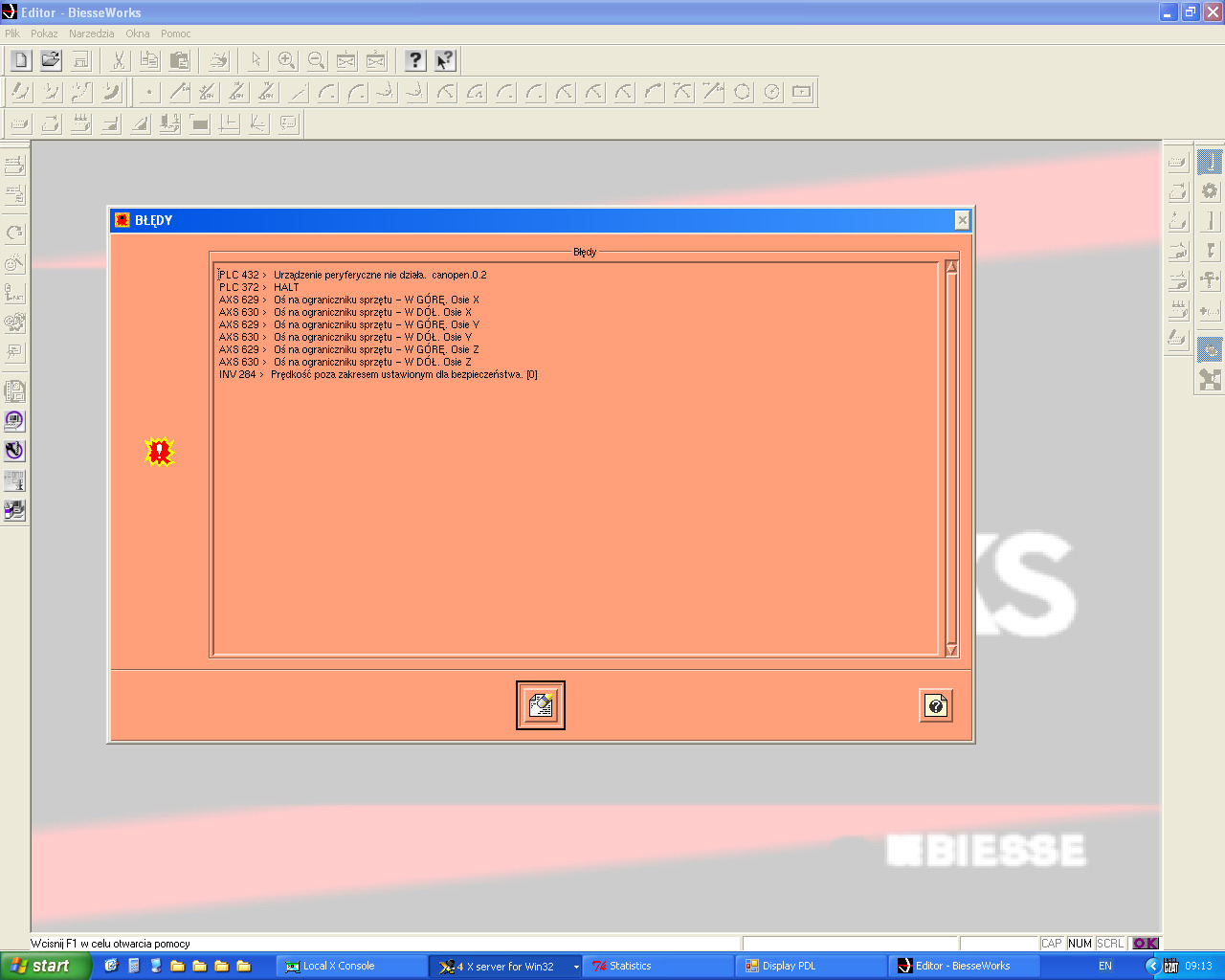Select the INV 284 speed range error row

(378, 374)
